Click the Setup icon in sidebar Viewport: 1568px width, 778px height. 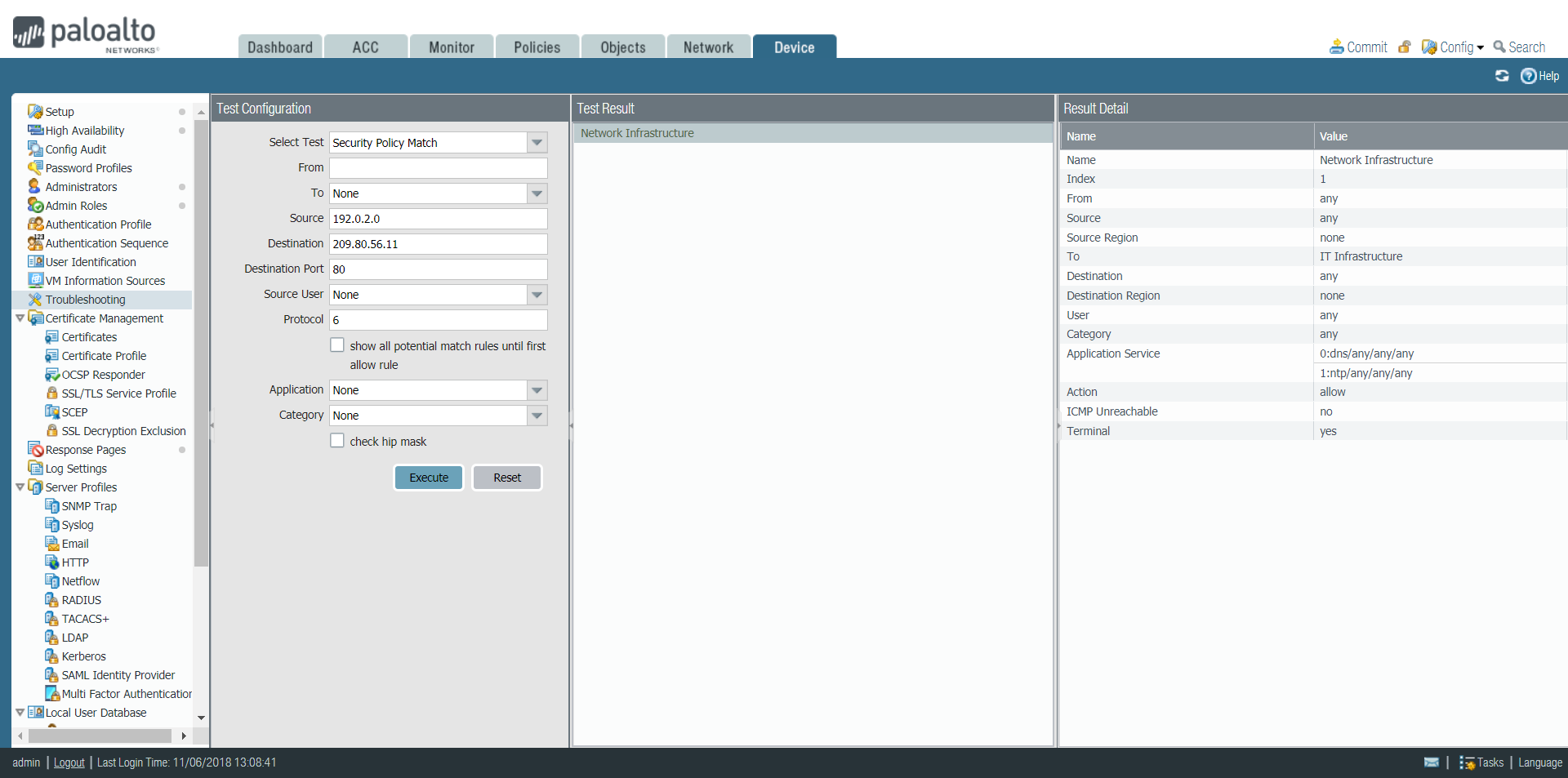click(x=35, y=112)
